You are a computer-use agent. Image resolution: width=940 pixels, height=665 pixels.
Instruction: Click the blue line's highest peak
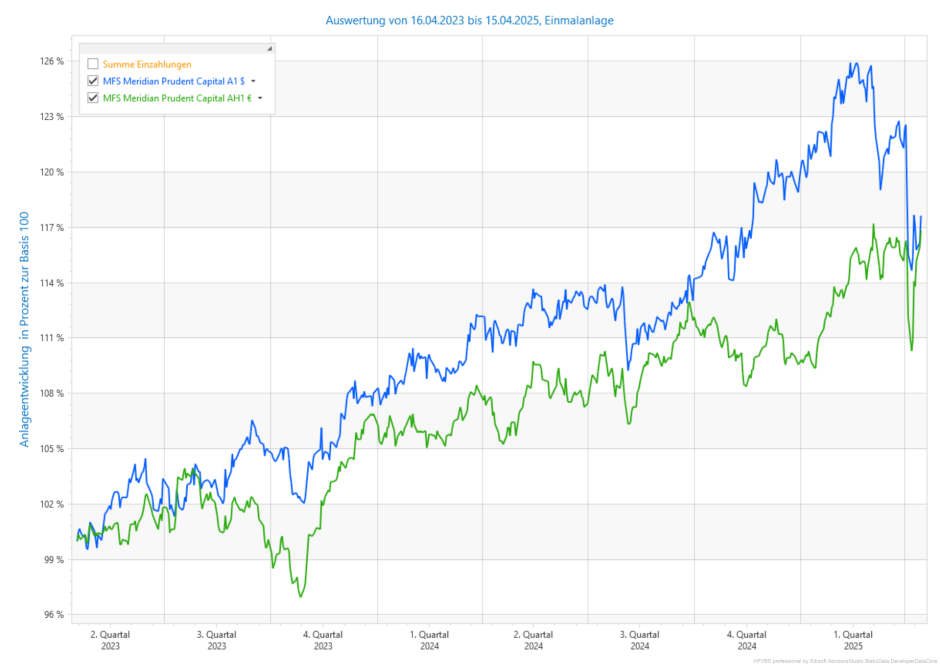tap(854, 63)
